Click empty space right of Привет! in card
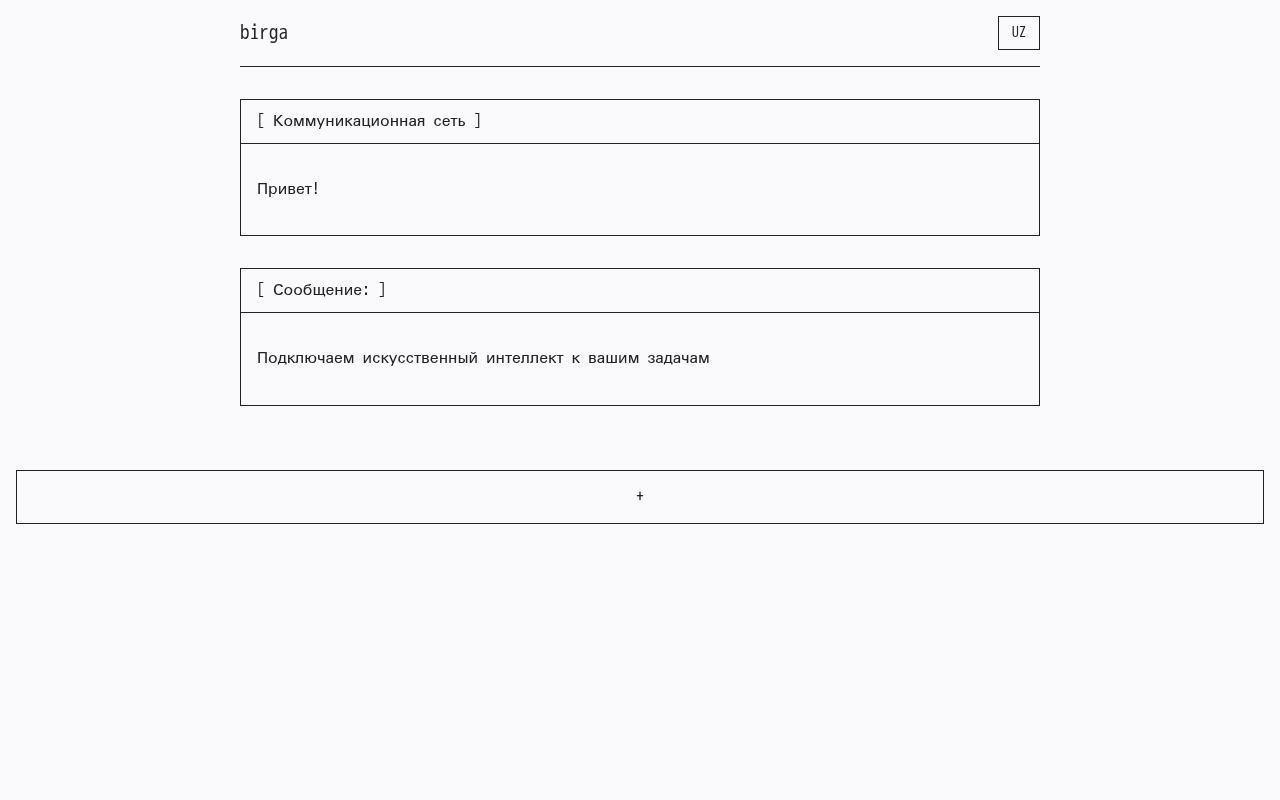 tap(680, 189)
